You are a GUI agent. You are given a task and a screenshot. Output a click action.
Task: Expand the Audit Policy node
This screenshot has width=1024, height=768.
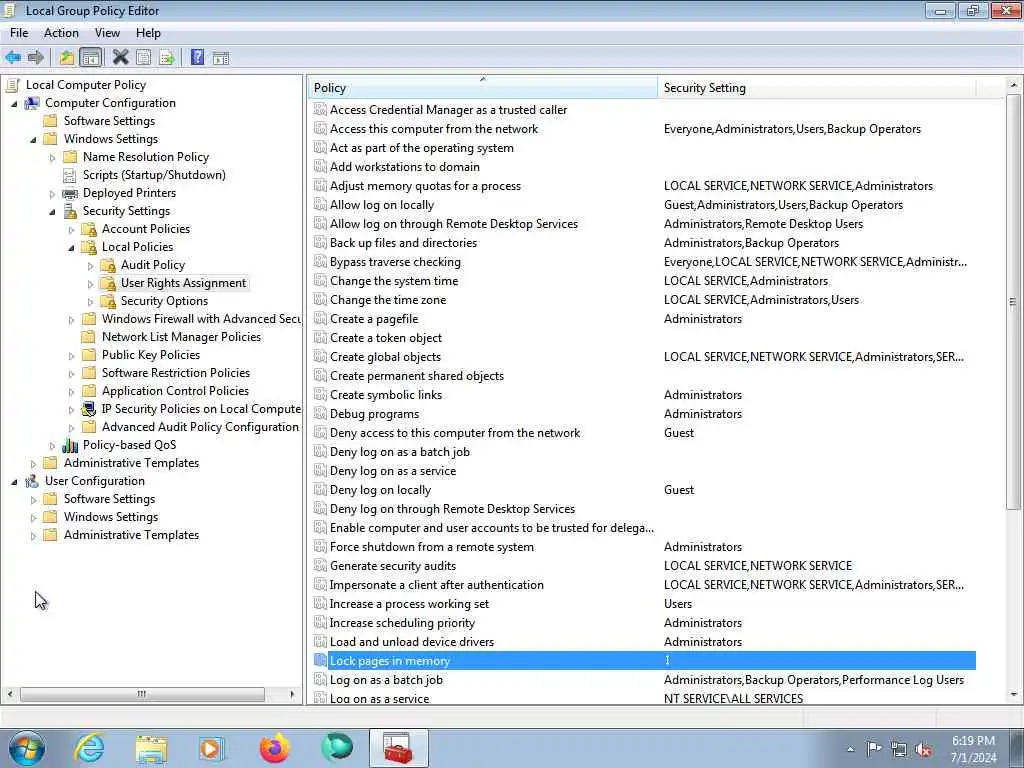pyautogui.click(x=90, y=266)
